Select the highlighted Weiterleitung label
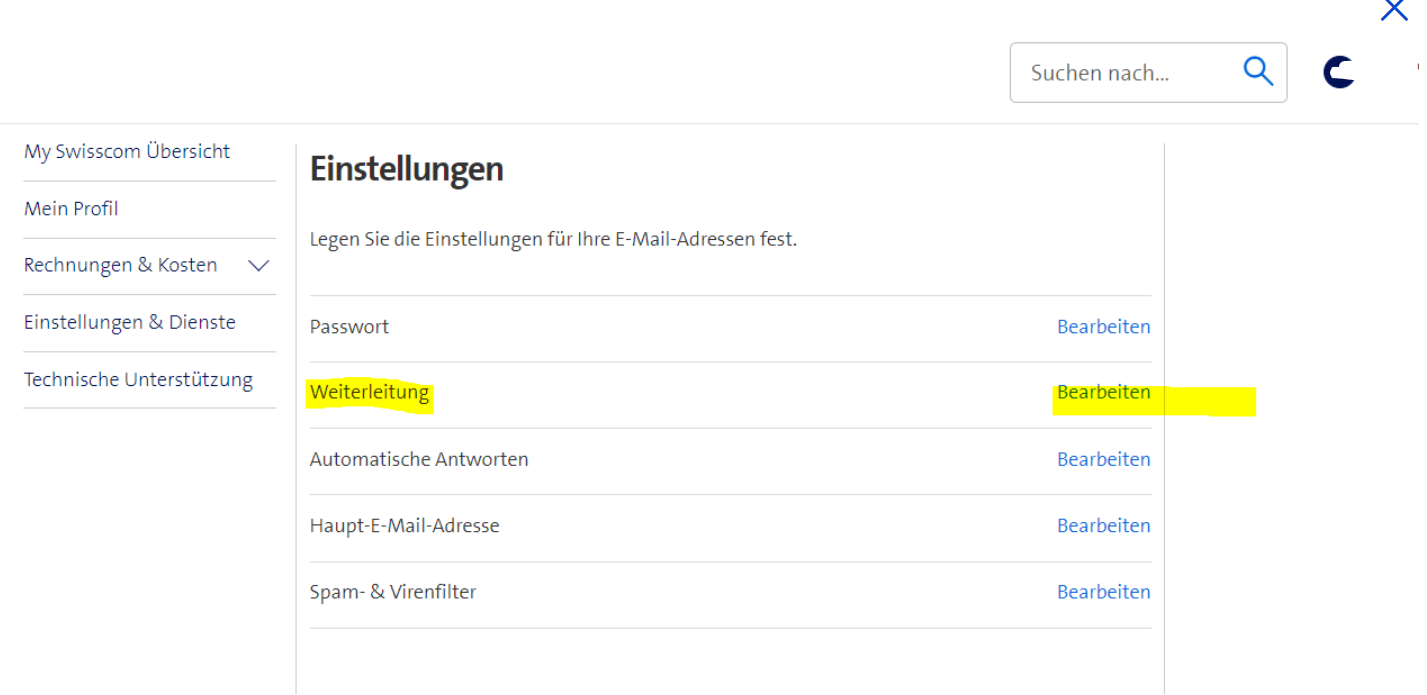 point(369,393)
